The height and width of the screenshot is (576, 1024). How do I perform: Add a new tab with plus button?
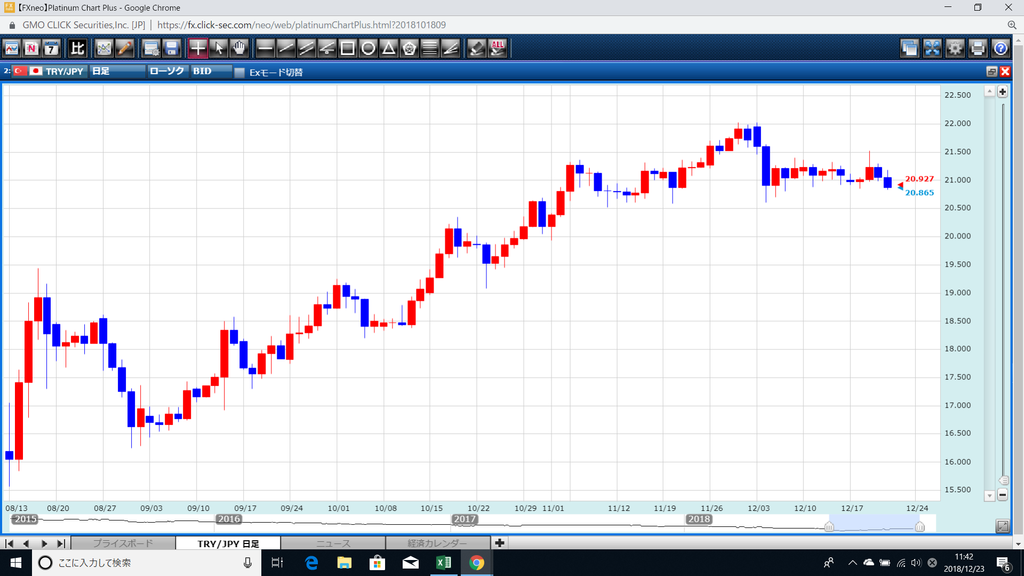click(x=500, y=543)
